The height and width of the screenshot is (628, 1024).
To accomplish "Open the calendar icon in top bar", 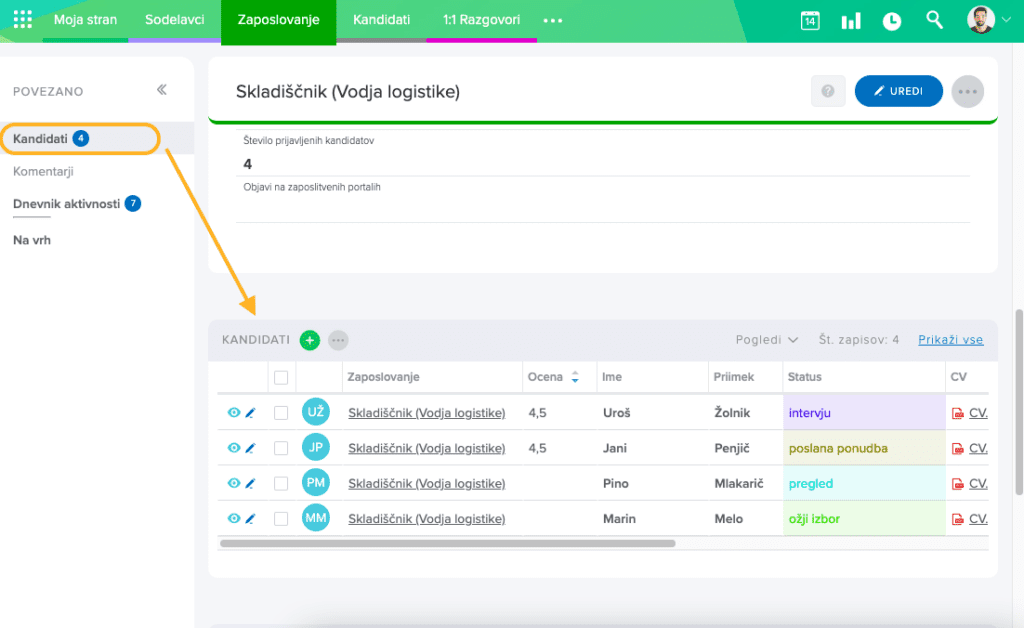I will [810, 21].
